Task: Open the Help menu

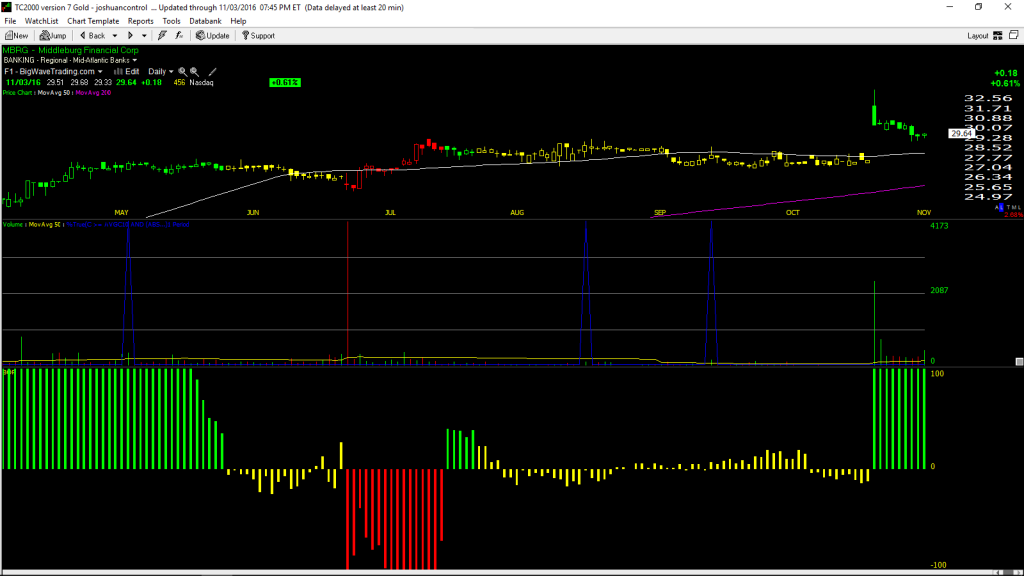Action: tap(238, 21)
